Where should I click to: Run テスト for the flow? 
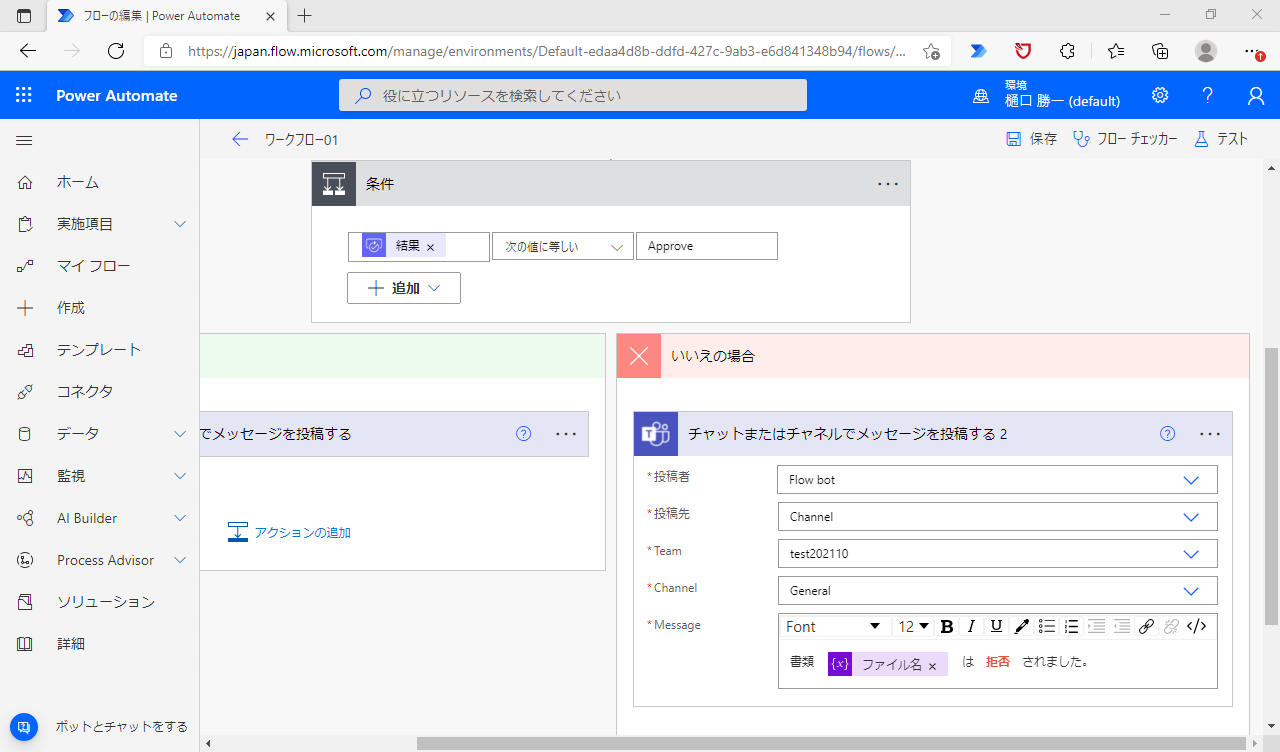(1221, 139)
